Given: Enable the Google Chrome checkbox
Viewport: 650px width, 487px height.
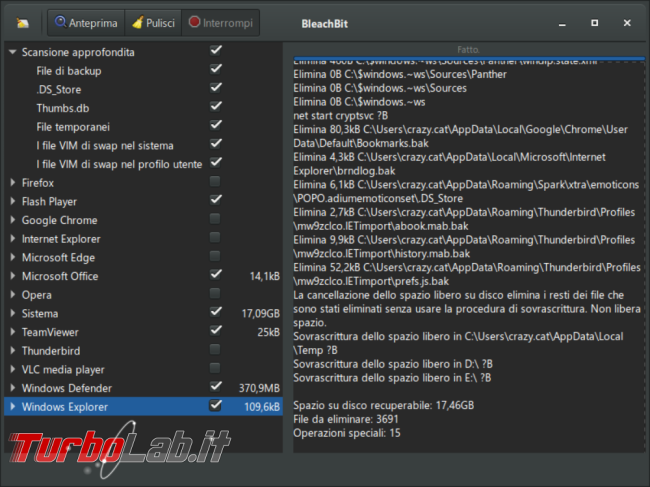Looking at the screenshot, I should tap(215, 218).
